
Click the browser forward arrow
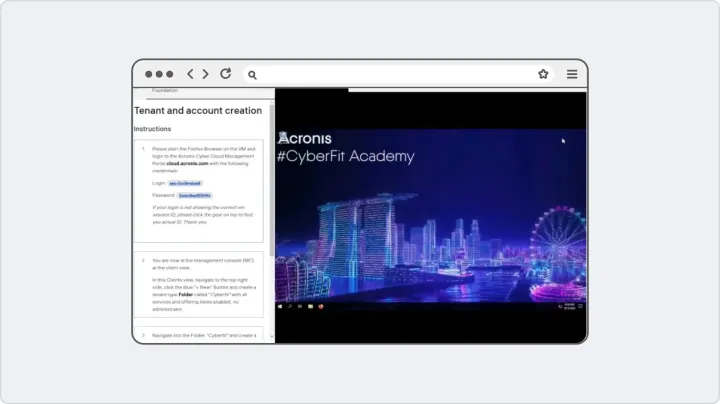[x=206, y=74]
